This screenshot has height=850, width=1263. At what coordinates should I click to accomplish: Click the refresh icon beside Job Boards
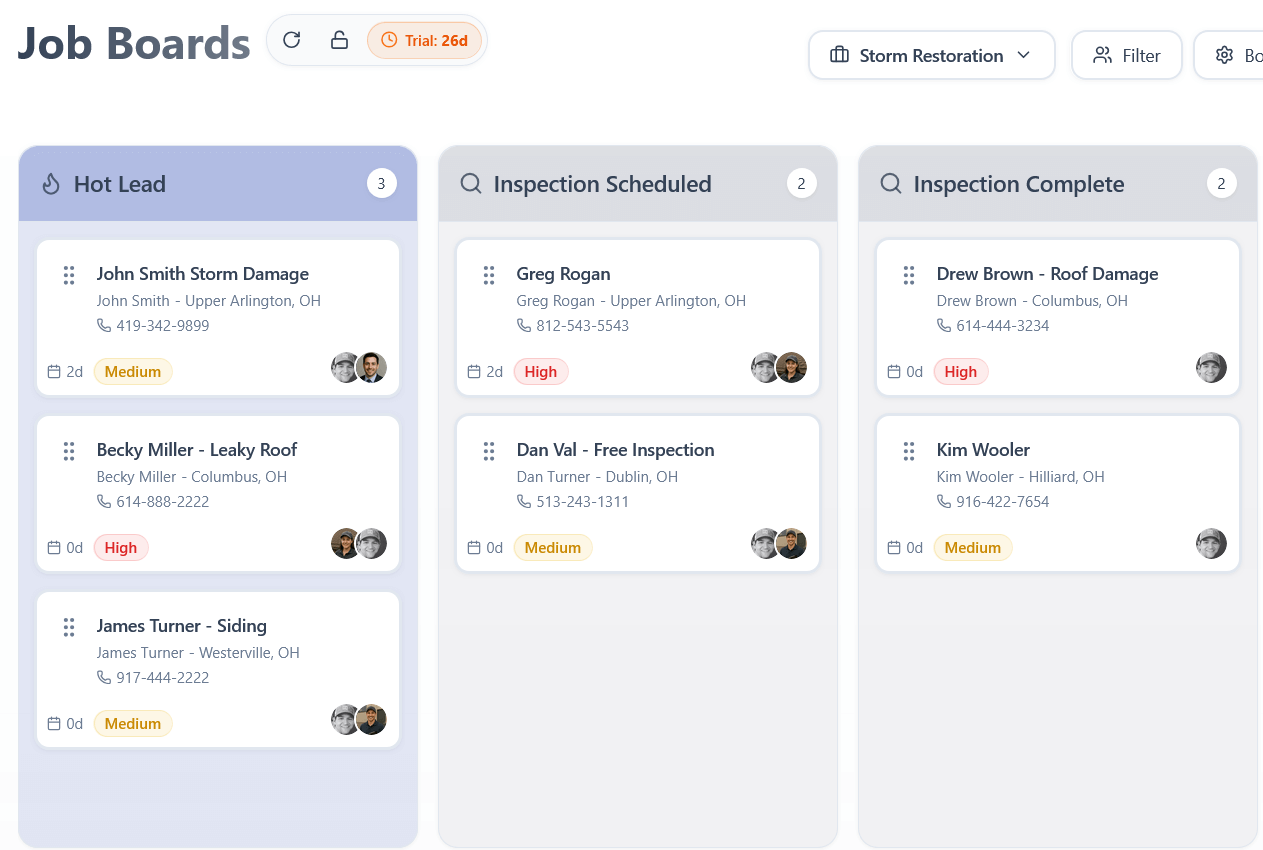click(292, 40)
